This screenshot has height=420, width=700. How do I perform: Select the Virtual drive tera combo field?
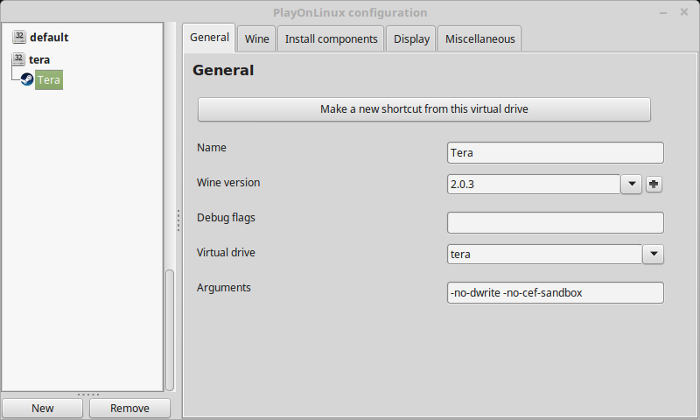click(x=545, y=254)
